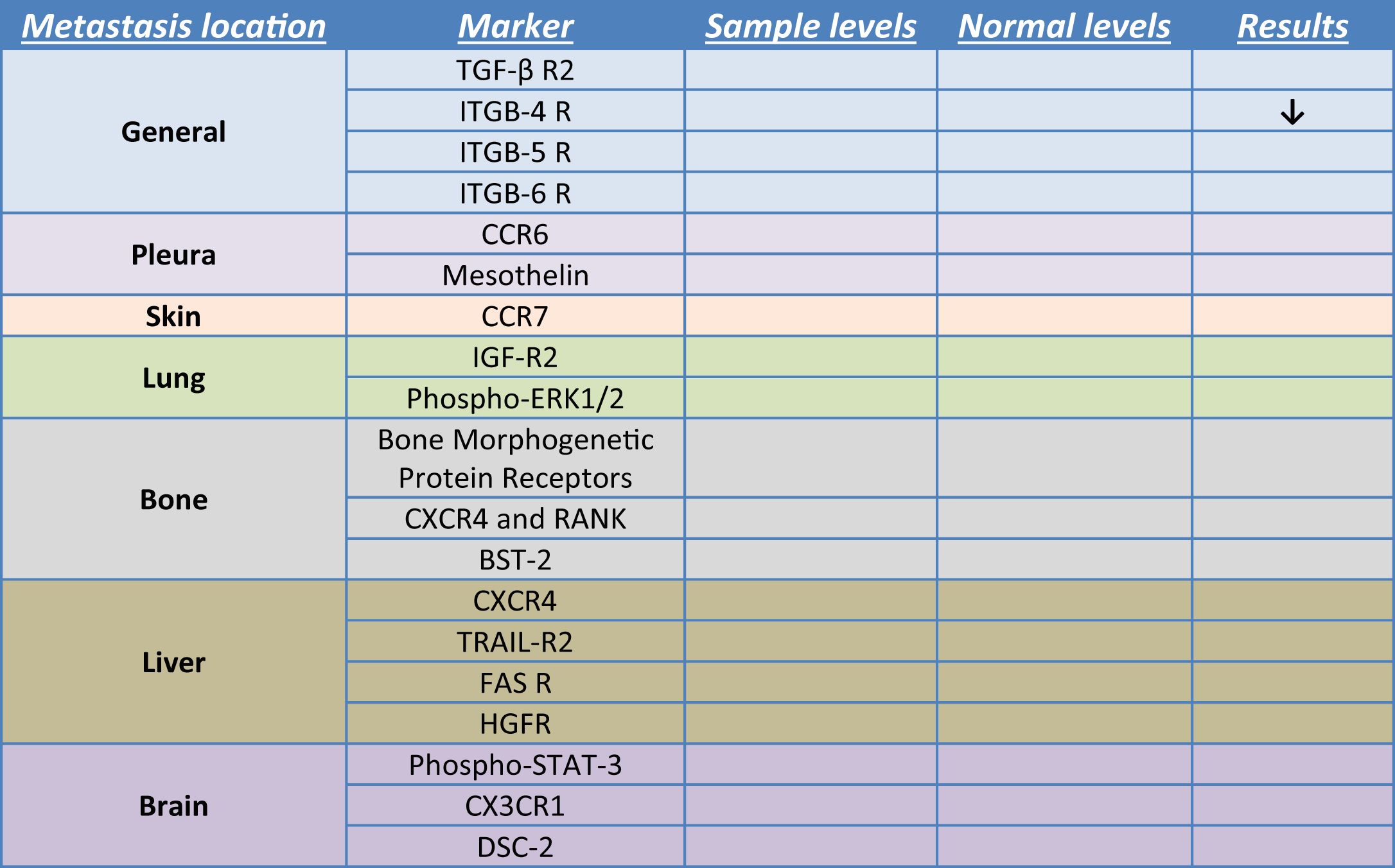Click the down arrow in the Results column
This screenshot has height=868, width=1395.
(x=1292, y=112)
